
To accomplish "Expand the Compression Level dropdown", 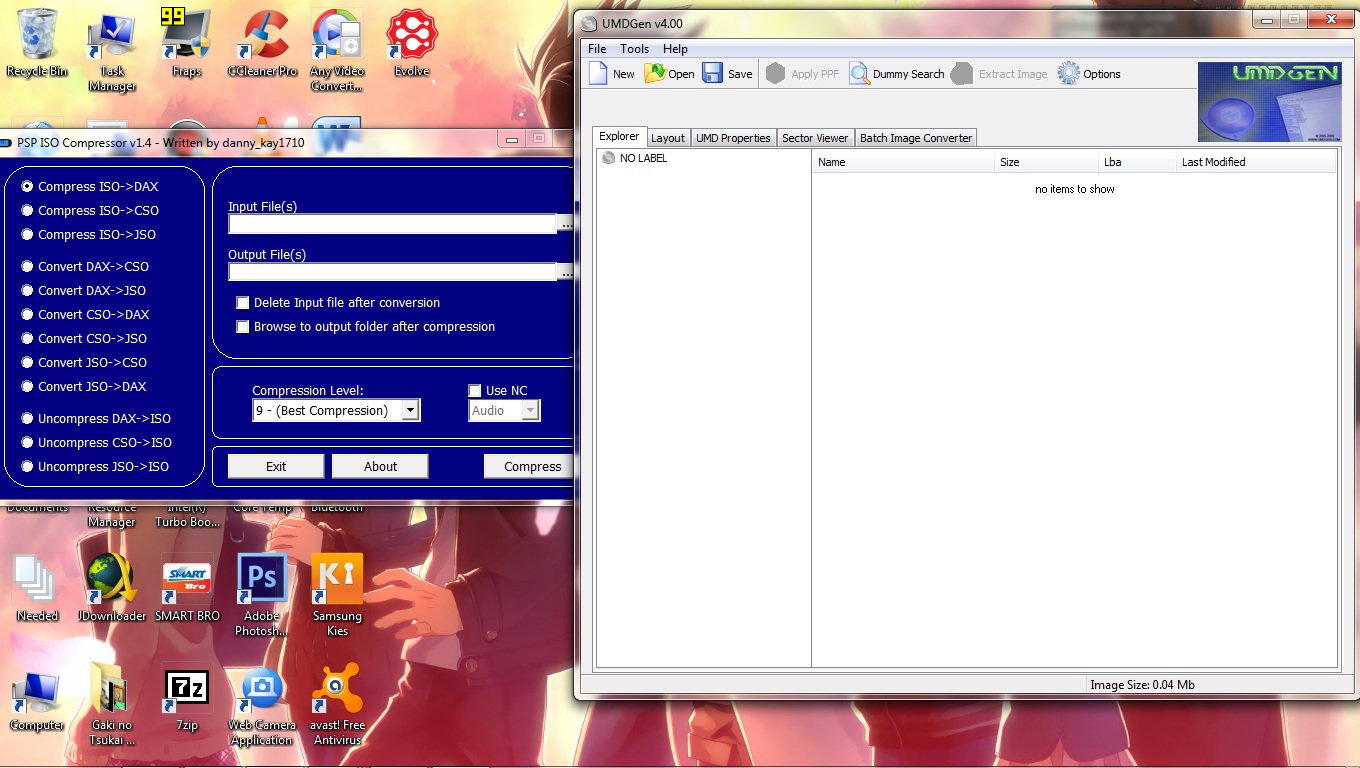I will [x=409, y=411].
